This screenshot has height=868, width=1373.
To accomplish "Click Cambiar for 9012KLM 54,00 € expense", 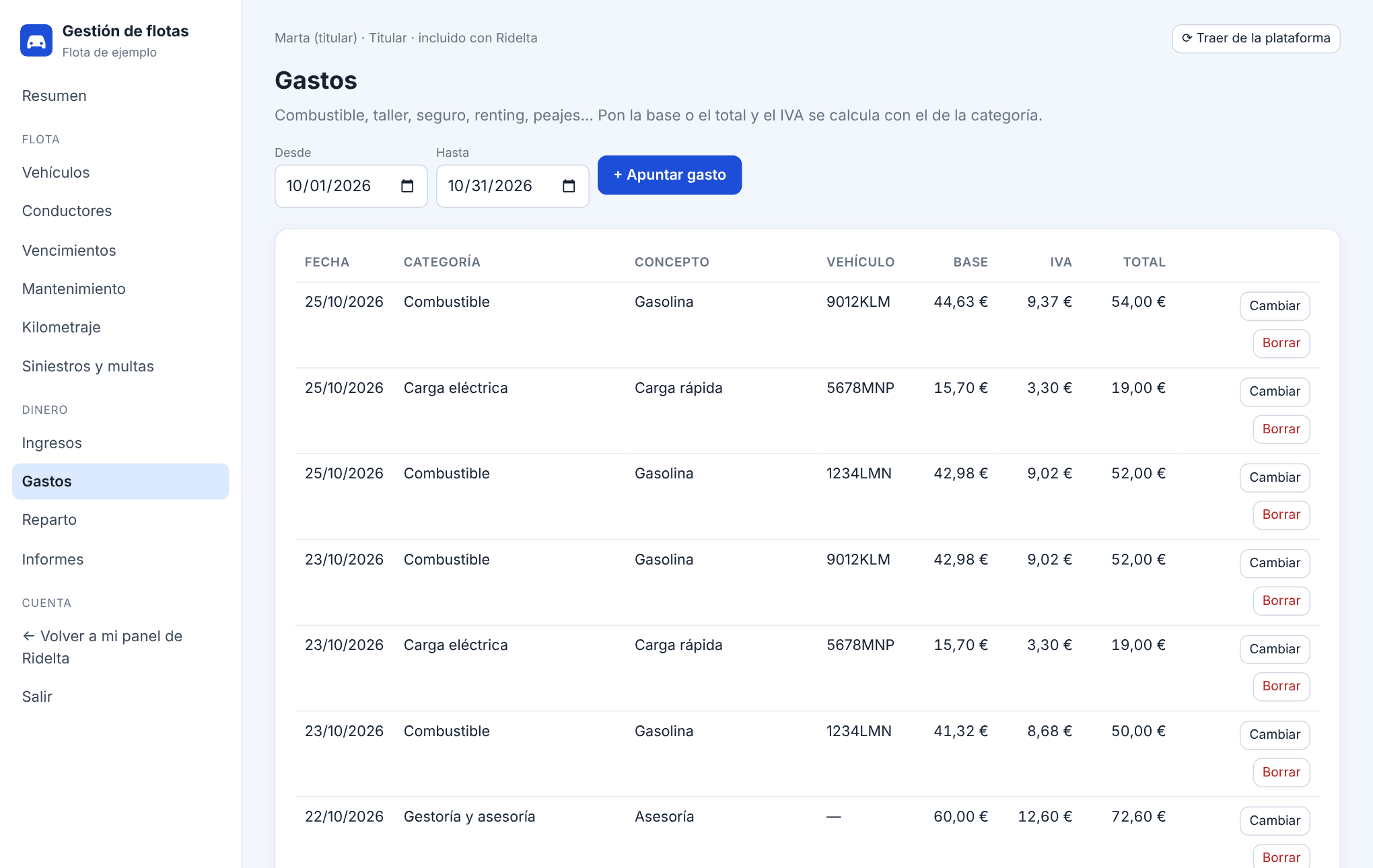I will click(x=1275, y=306).
